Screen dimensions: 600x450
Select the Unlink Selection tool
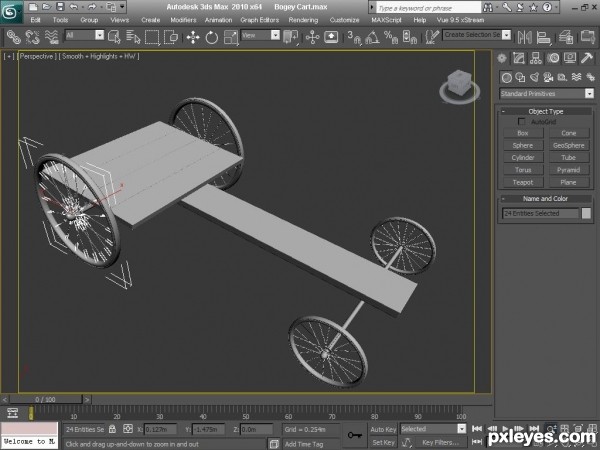coord(33,37)
